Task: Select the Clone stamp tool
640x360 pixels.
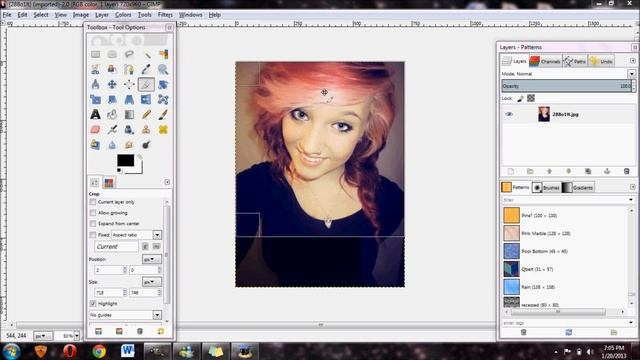Action: pyautogui.click(x=146, y=130)
